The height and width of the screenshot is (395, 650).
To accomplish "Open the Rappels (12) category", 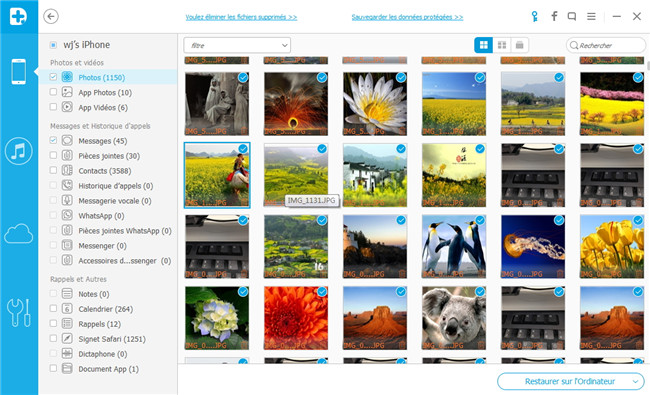I will click(x=99, y=324).
